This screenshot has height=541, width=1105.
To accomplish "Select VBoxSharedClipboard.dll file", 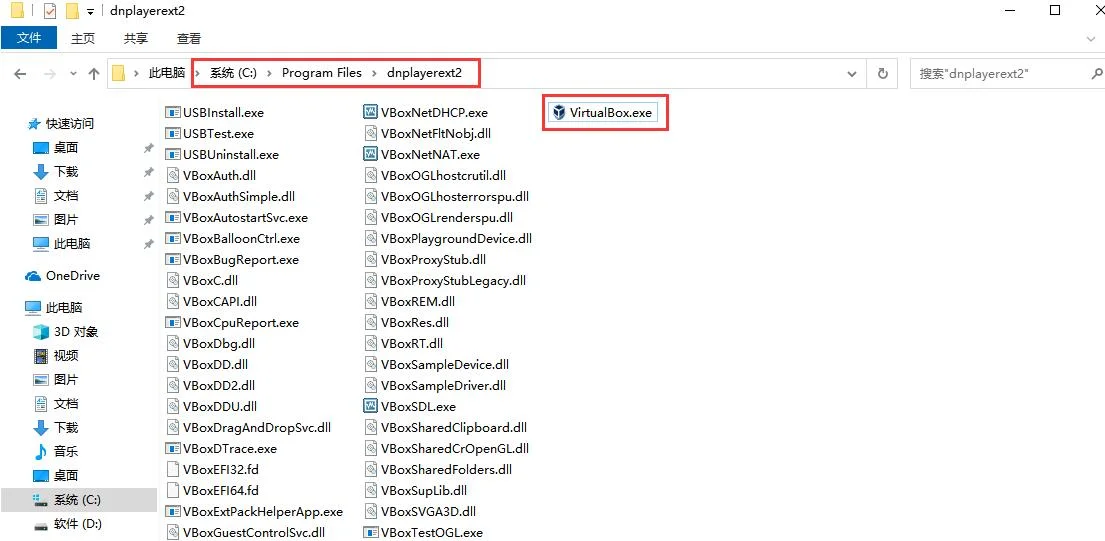I will click(x=445, y=428).
